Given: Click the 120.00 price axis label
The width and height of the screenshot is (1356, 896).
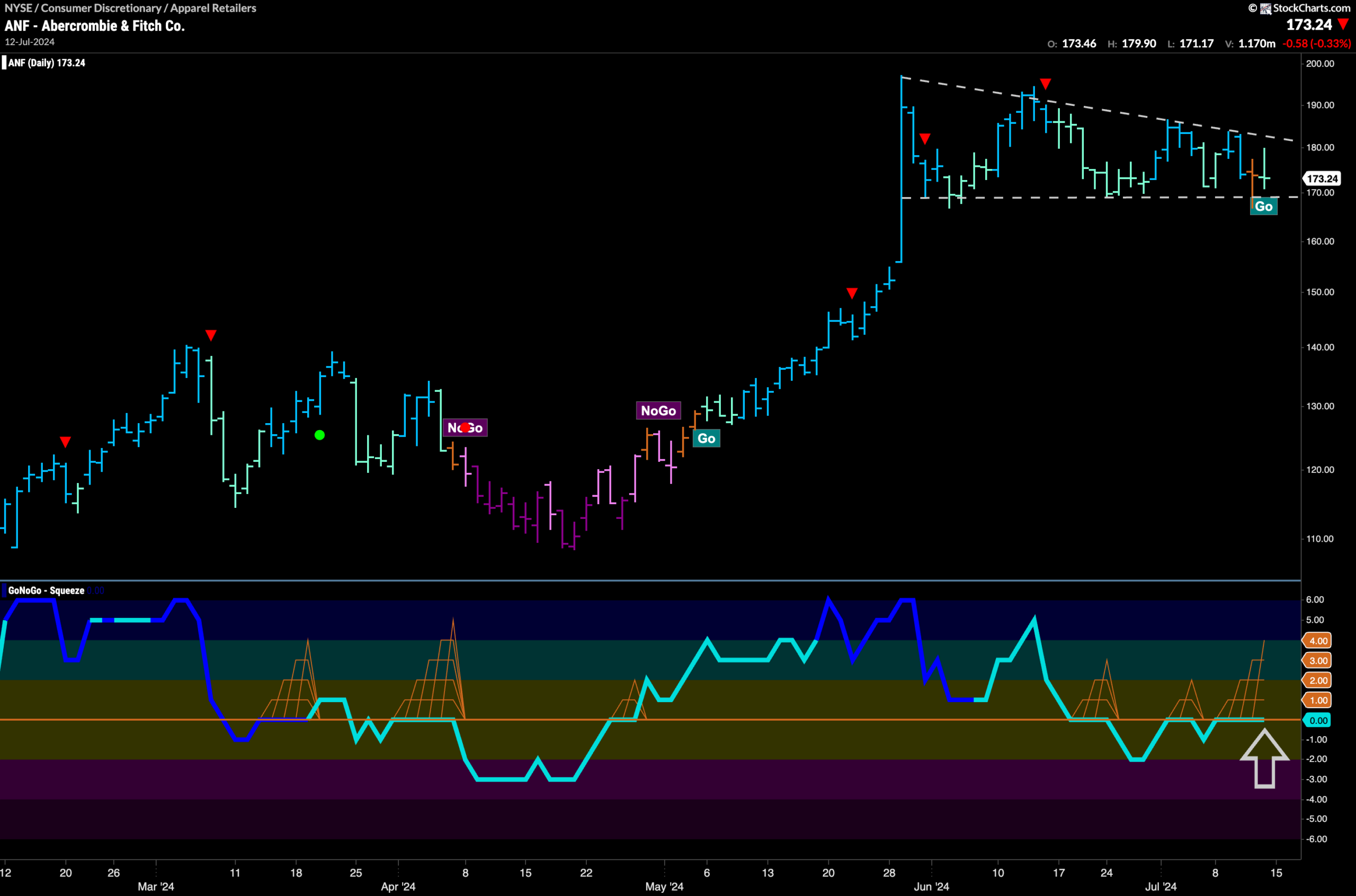Looking at the screenshot, I should click(1320, 470).
